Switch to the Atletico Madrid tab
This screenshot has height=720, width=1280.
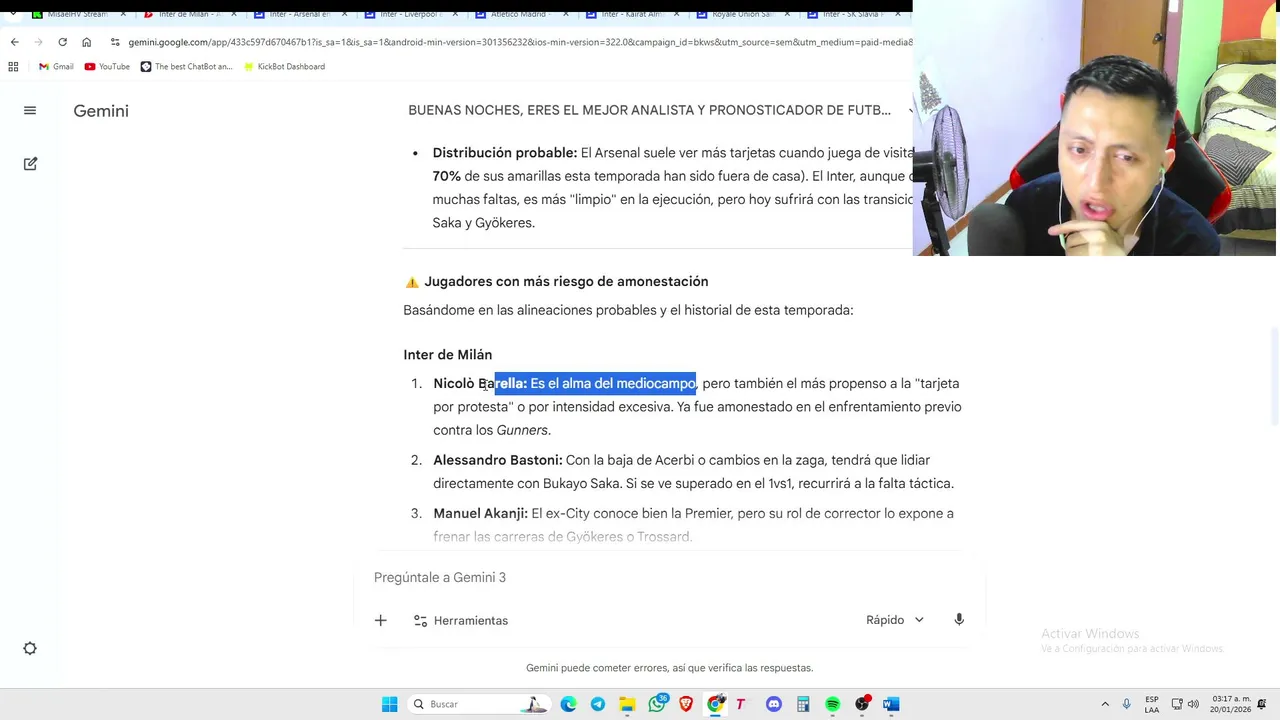(x=521, y=14)
